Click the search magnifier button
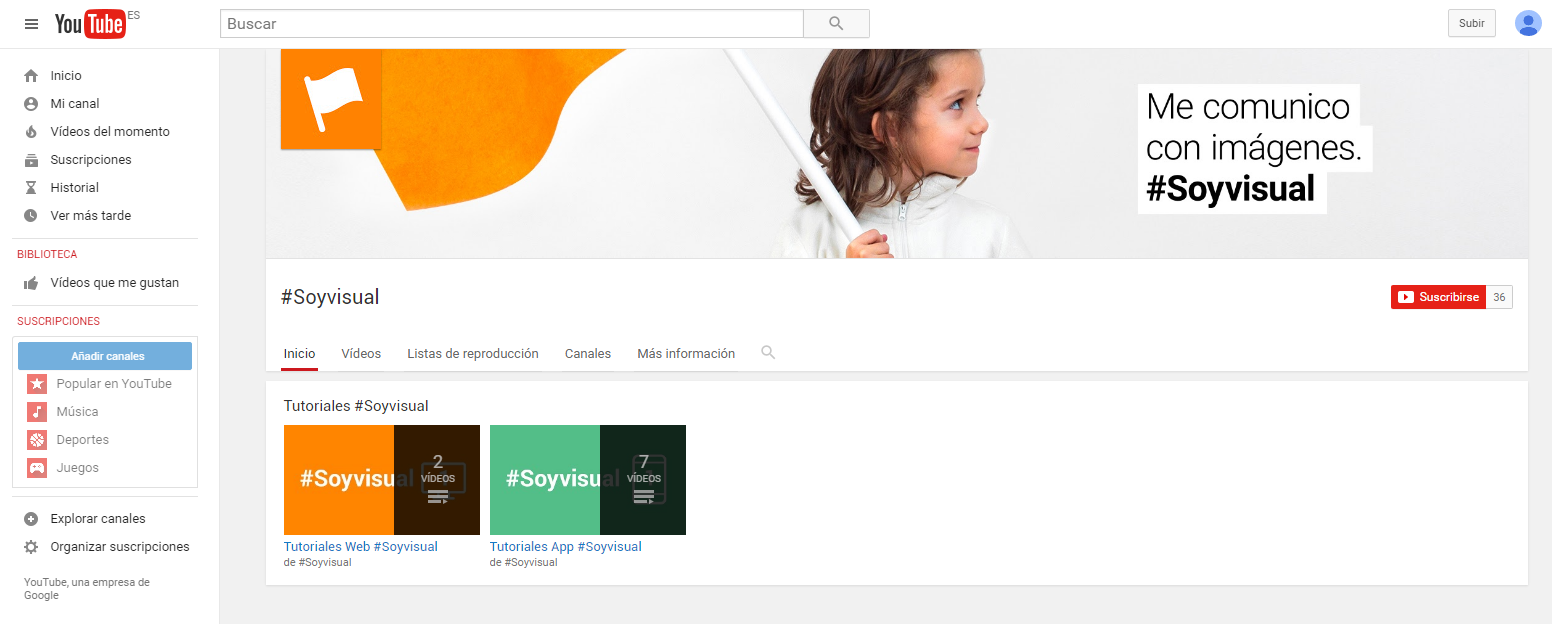1552x624 pixels. click(x=836, y=23)
